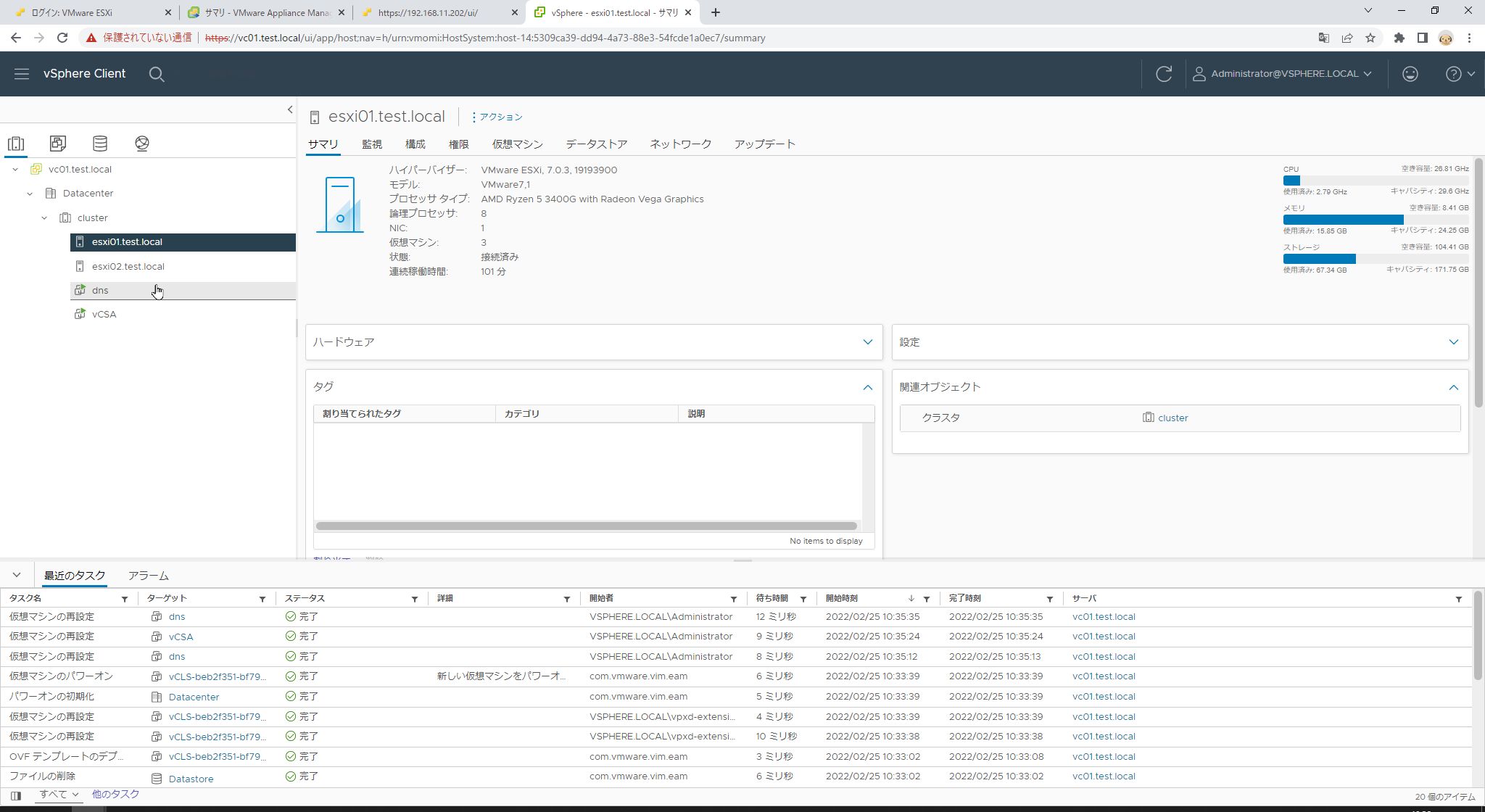Image resolution: width=1485 pixels, height=812 pixels.
Task: Select Storage inventory view icon
Action: click(x=100, y=144)
